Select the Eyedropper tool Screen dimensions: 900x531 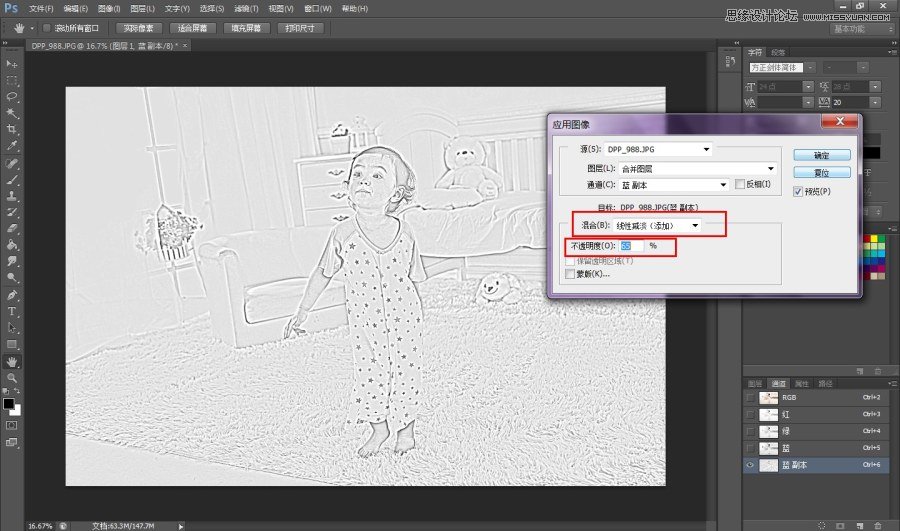pos(11,145)
